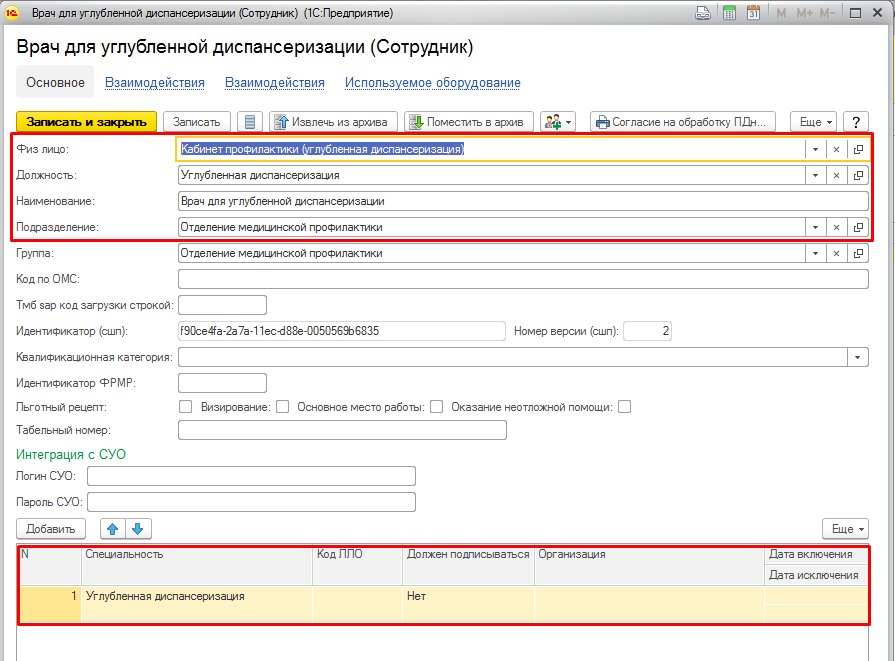Open the calculator in the title bar
The image size is (895, 661).
tap(730, 13)
